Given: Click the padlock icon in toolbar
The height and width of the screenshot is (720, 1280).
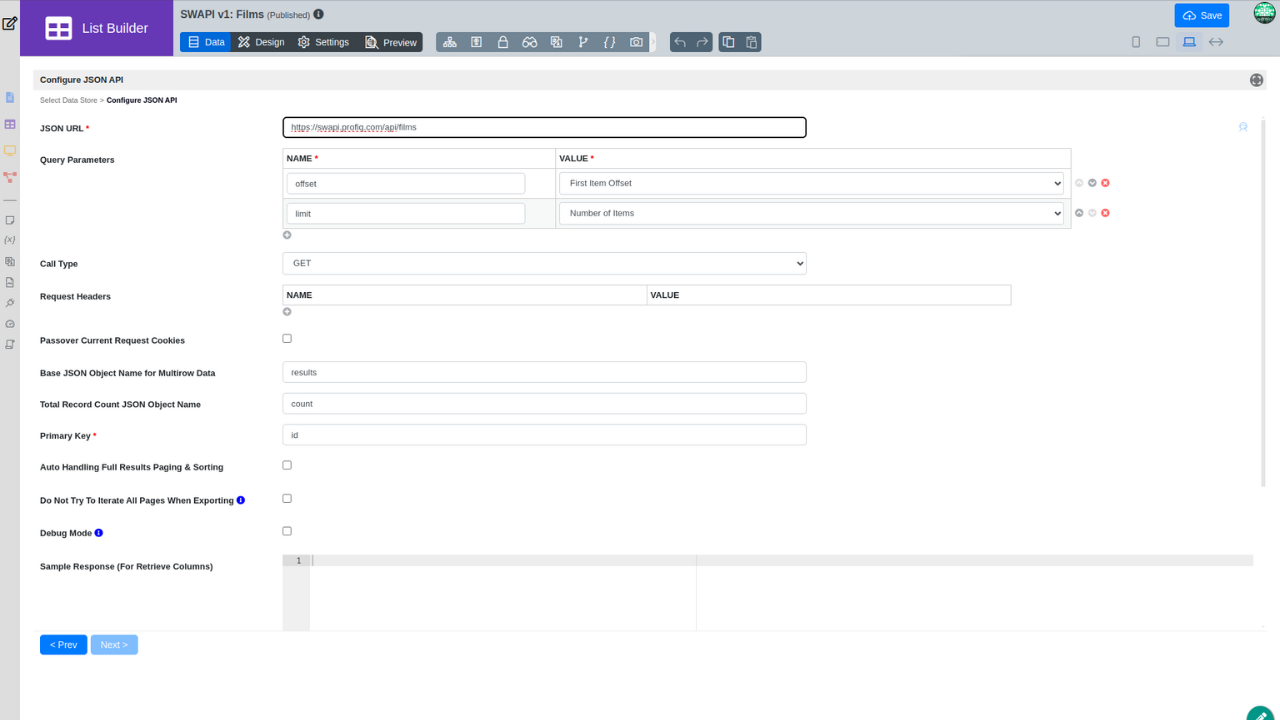Looking at the screenshot, I should (503, 42).
